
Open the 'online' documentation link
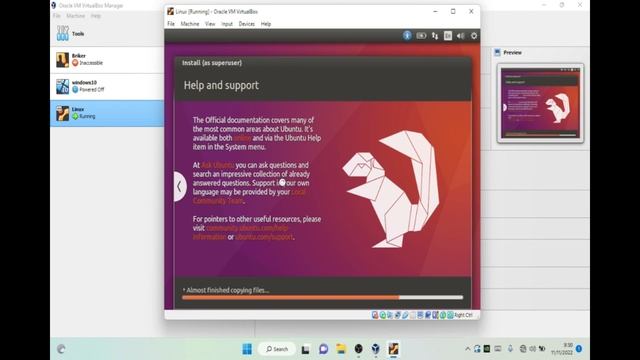point(242,138)
